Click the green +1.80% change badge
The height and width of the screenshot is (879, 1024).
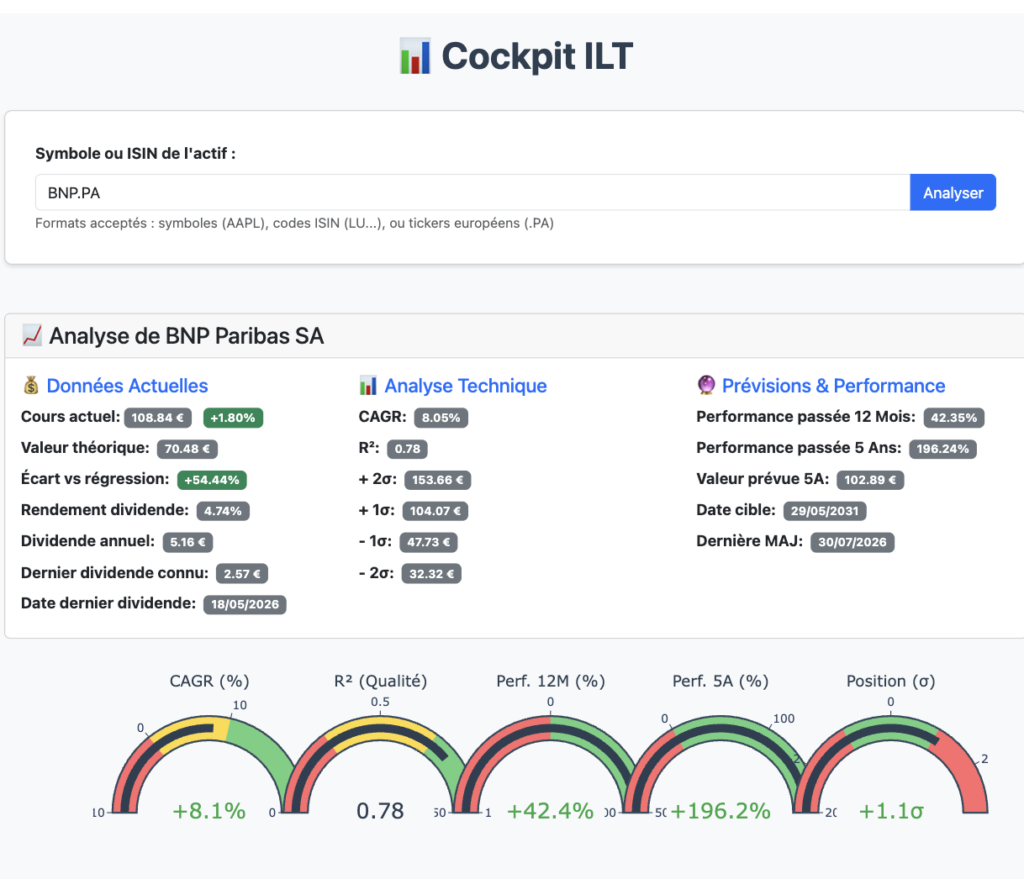click(x=232, y=418)
